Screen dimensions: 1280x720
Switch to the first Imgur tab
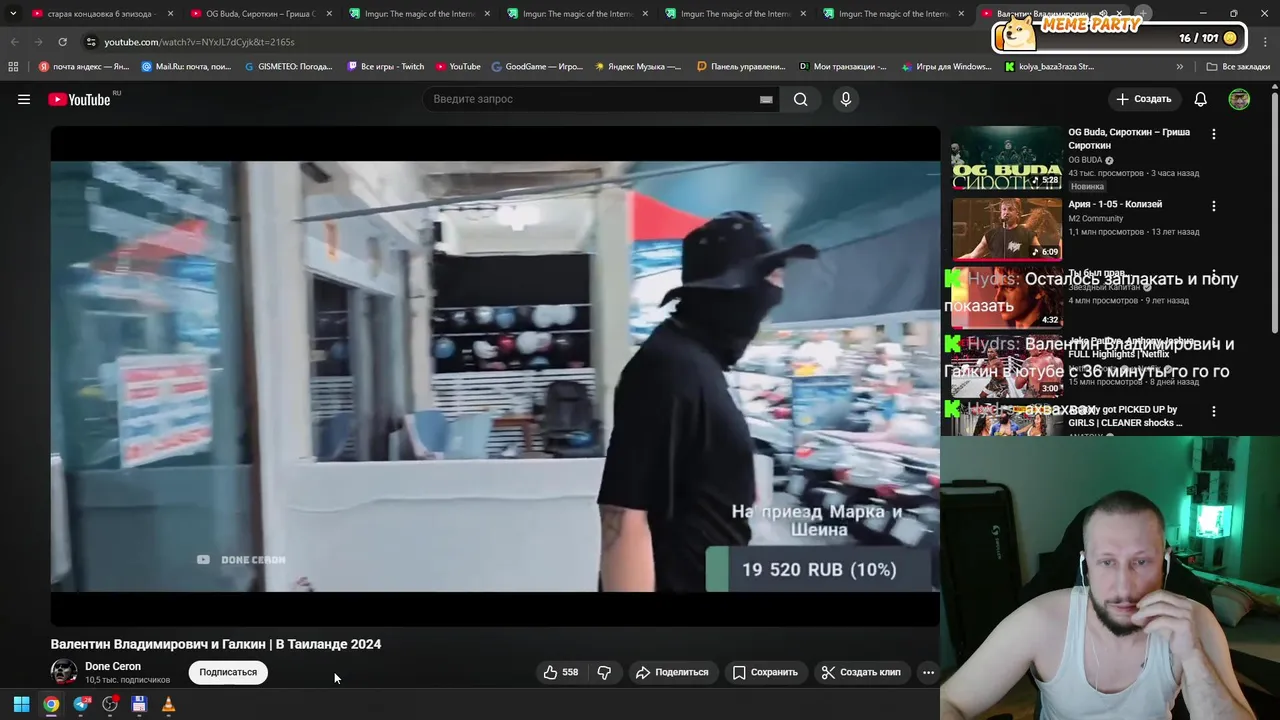tap(419, 14)
